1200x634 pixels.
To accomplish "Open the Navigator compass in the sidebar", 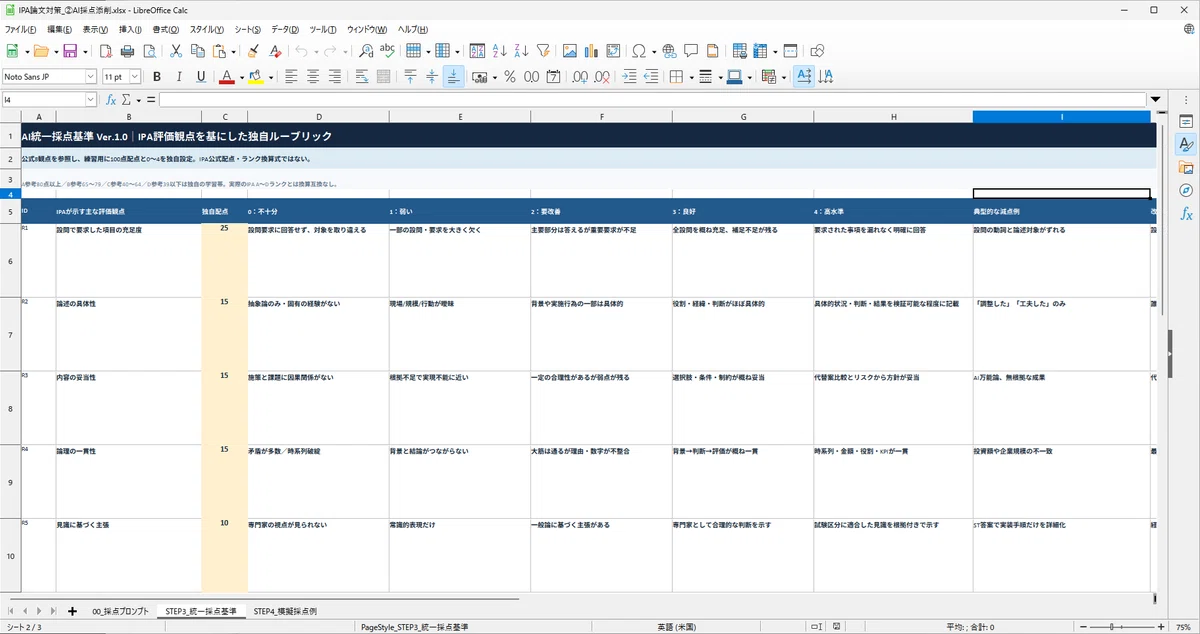I will click(x=1186, y=190).
